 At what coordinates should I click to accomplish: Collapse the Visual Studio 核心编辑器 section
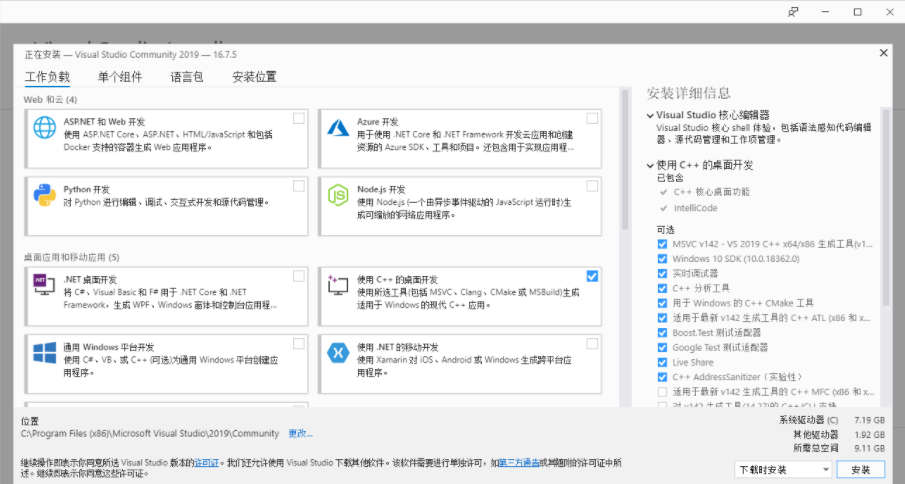tap(650, 115)
